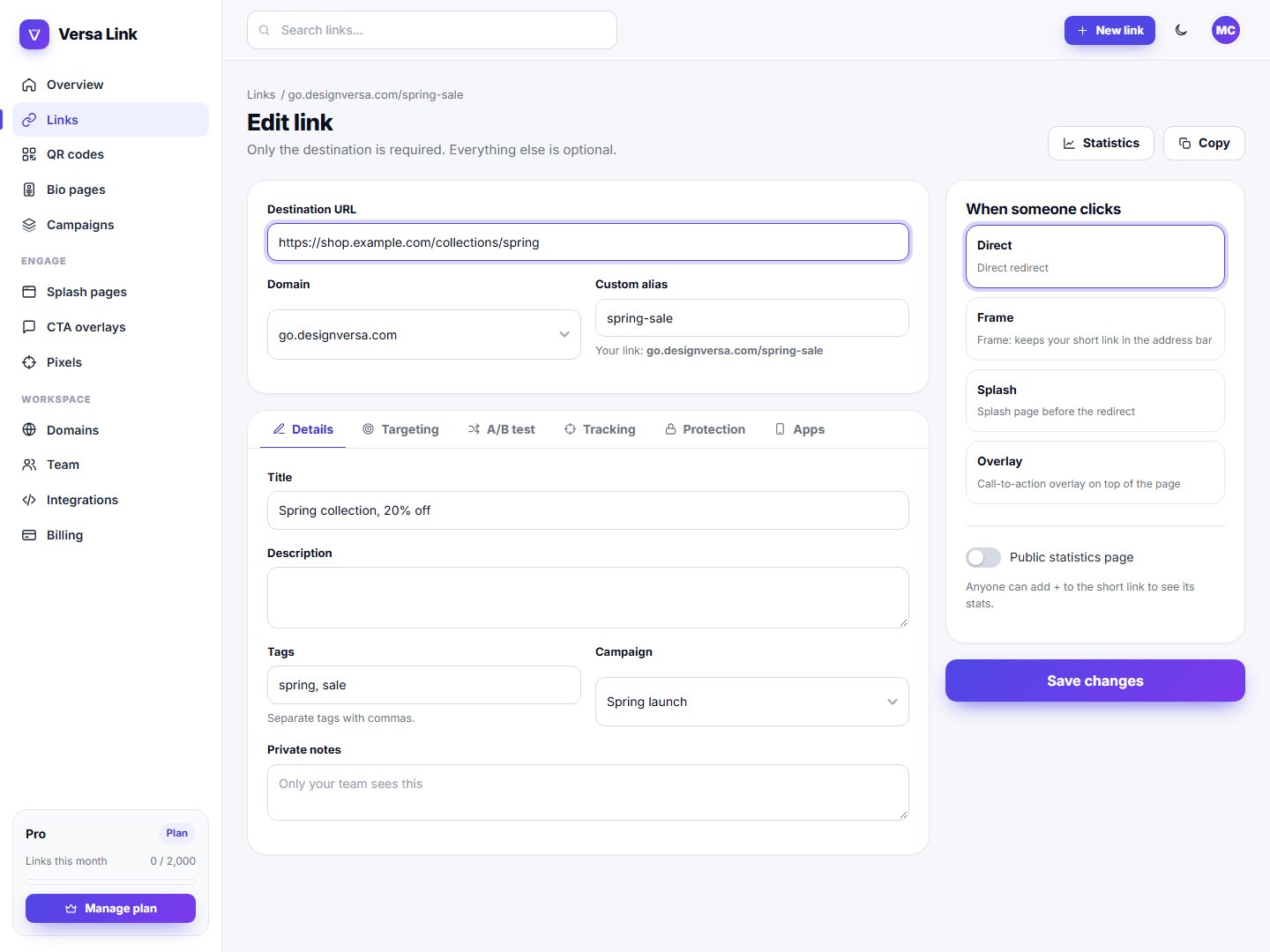The image size is (1270, 952).
Task: Open Domains via its globe icon
Action: coord(29,430)
